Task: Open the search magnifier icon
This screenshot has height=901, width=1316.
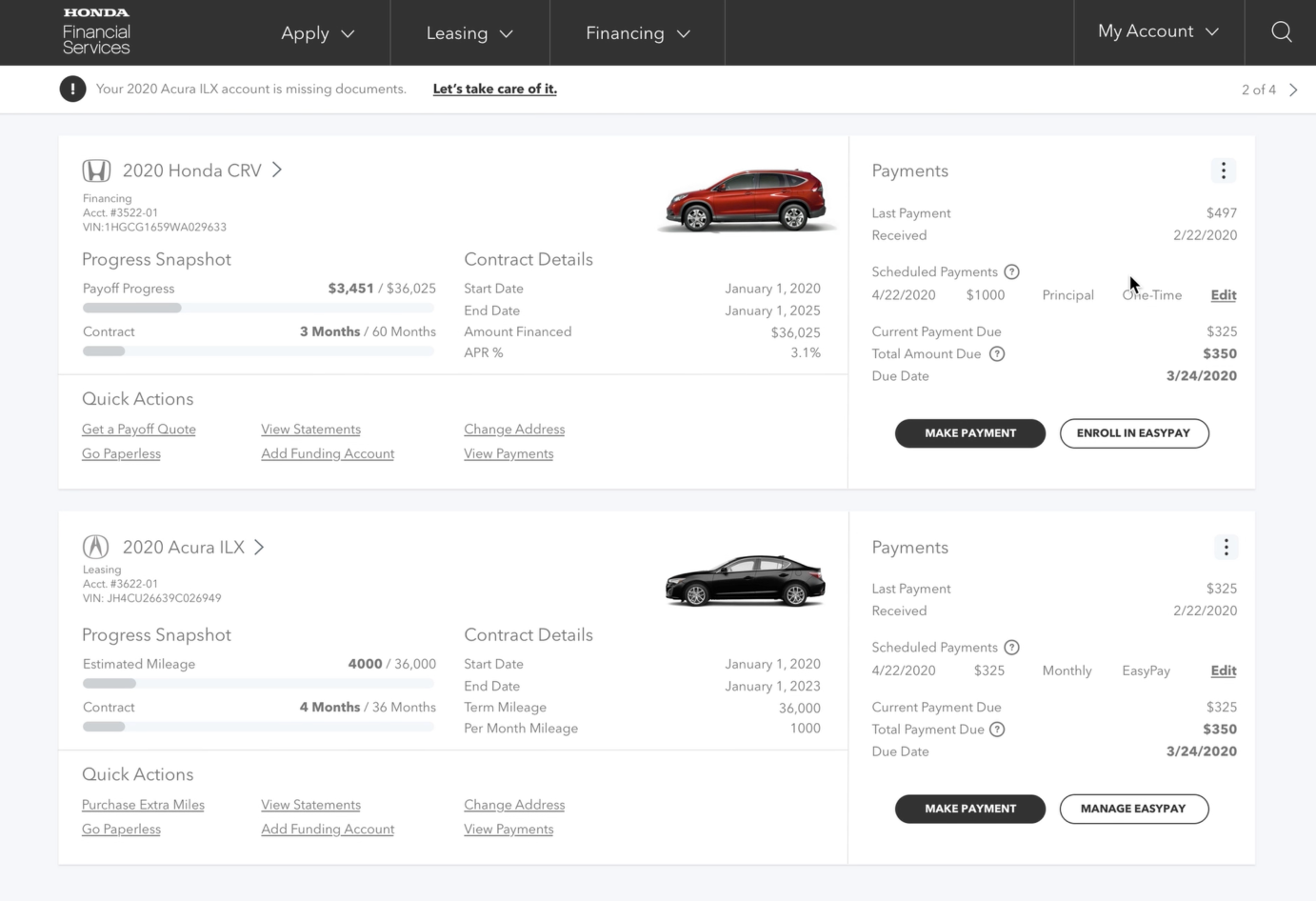Action: click(1282, 31)
